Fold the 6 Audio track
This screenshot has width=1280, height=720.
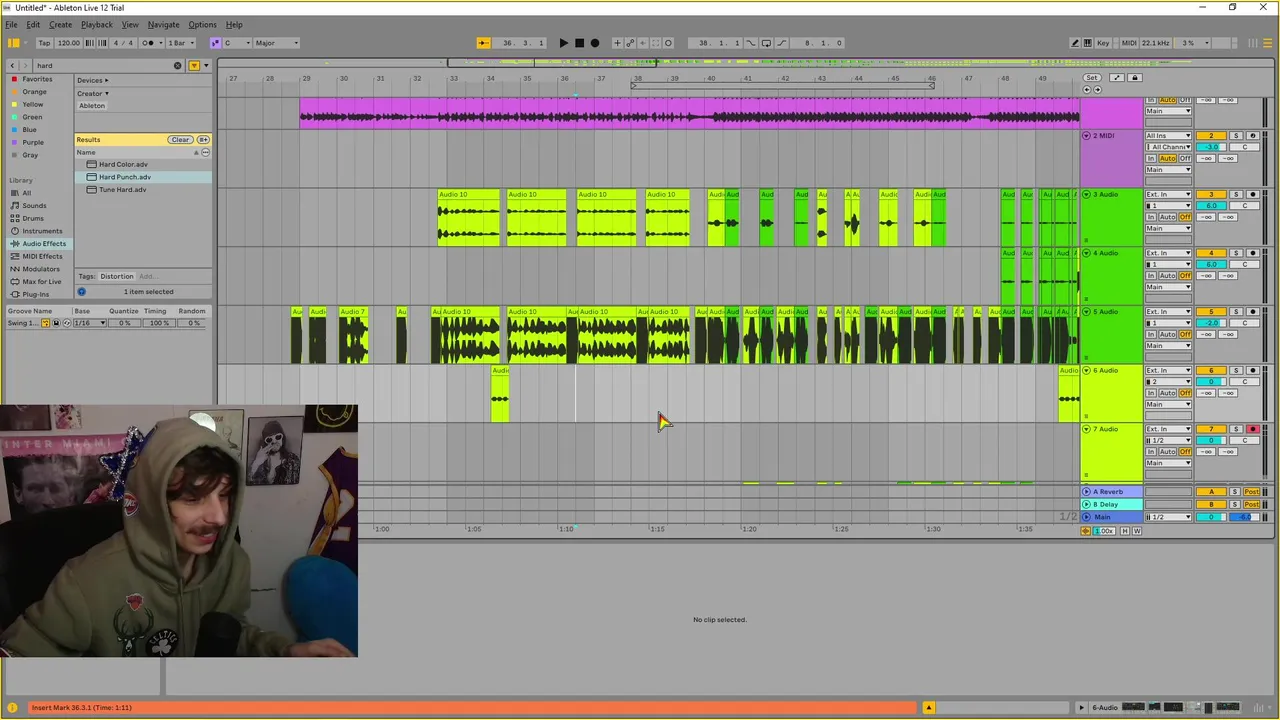pyautogui.click(x=1087, y=371)
